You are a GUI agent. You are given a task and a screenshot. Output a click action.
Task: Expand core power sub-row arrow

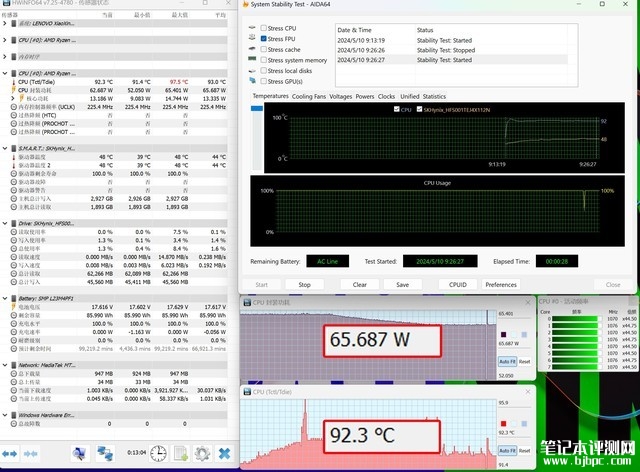(13, 98)
